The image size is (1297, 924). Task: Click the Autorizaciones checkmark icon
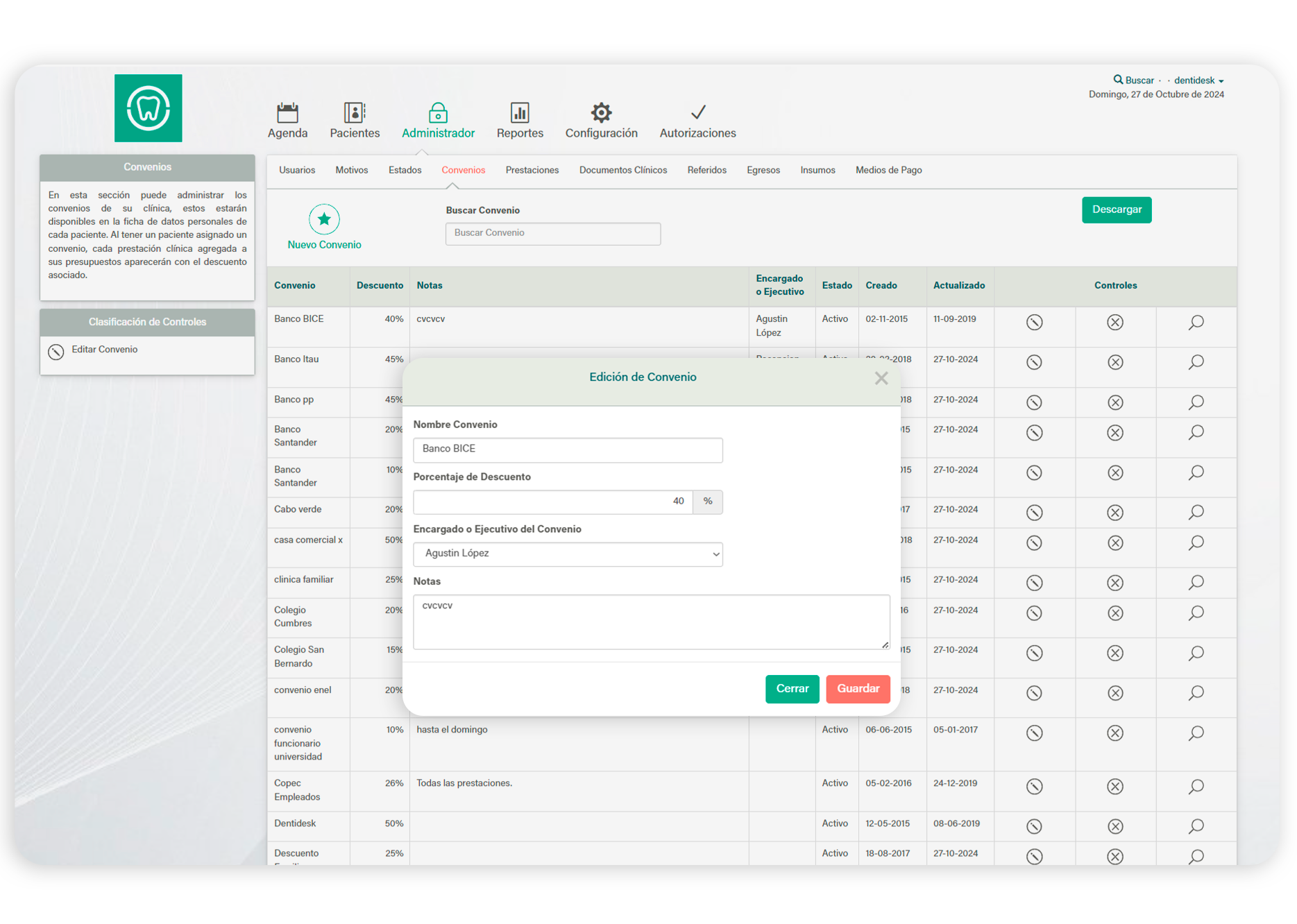coord(697,112)
